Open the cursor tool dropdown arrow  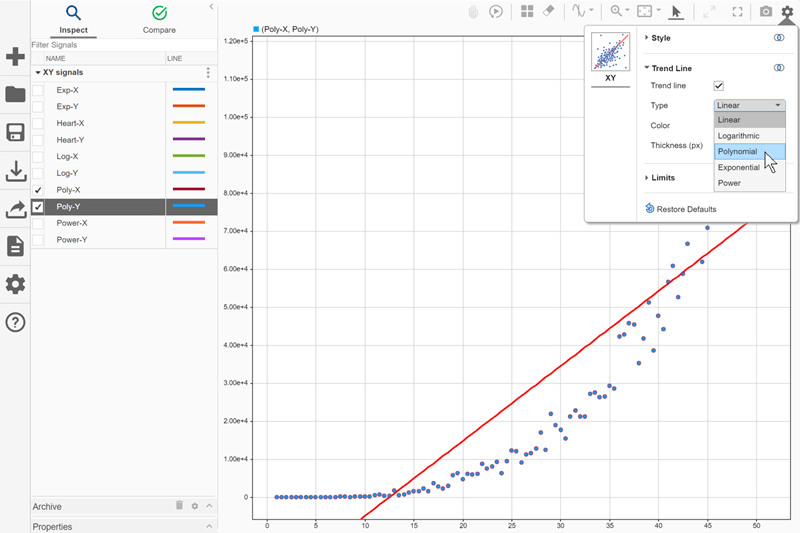click(591, 10)
